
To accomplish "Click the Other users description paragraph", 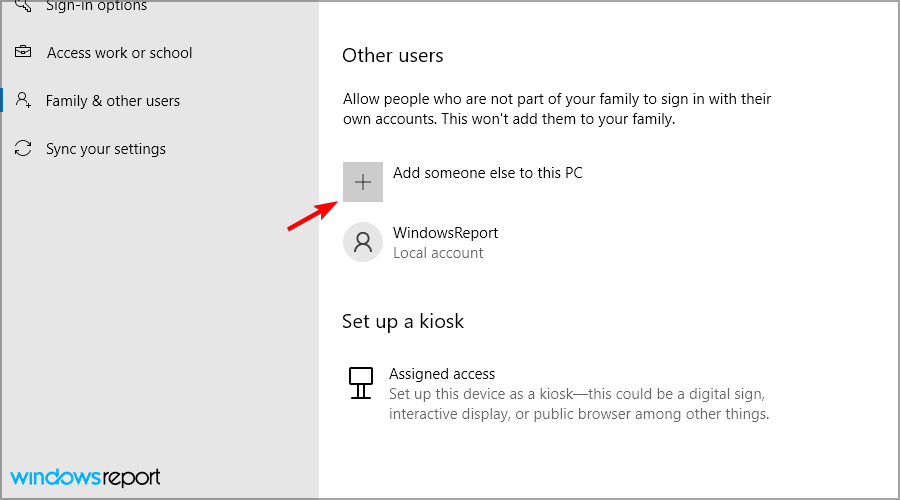I will coord(557,109).
